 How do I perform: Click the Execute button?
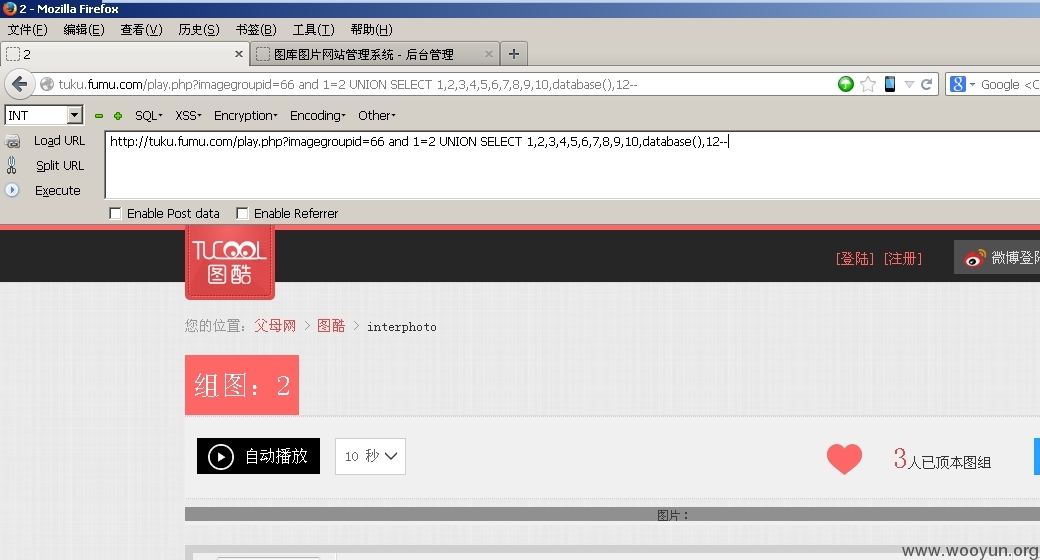[x=58, y=190]
